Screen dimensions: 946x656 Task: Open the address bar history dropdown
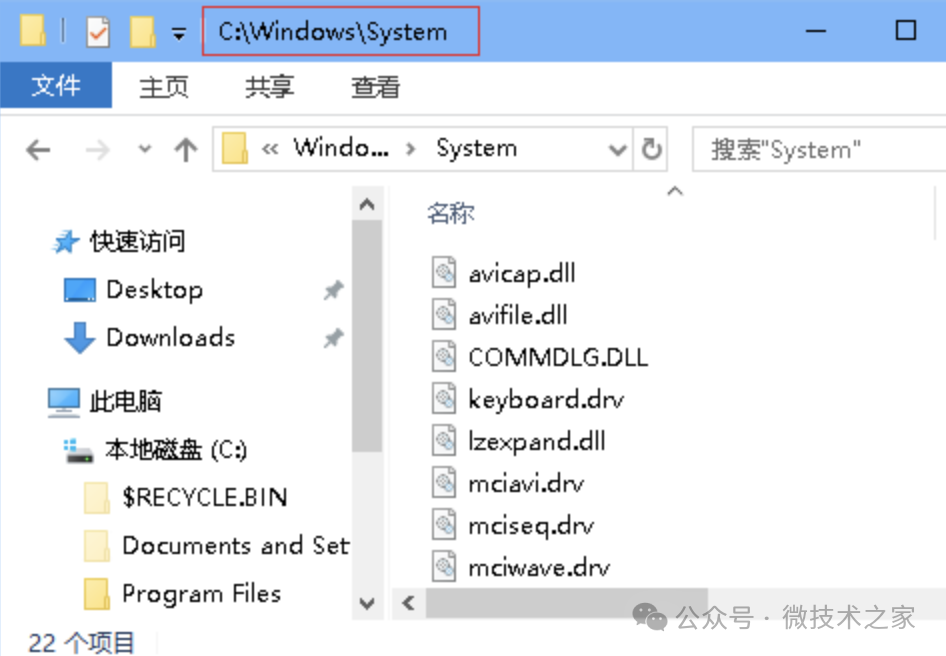click(x=617, y=150)
